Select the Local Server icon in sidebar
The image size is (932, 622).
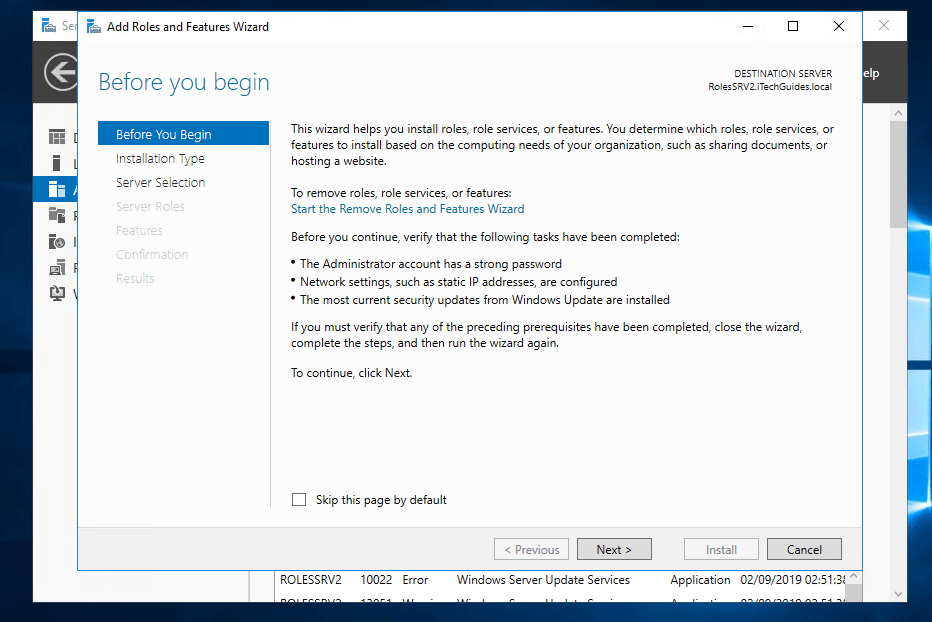click(x=57, y=161)
